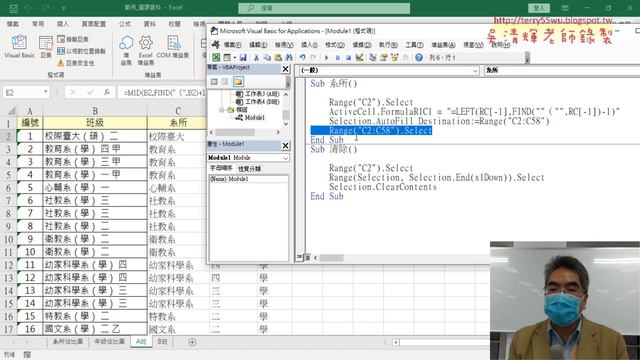Open the VBA 插入(I) menu
The image size is (640, 360).
(x=309, y=45)
